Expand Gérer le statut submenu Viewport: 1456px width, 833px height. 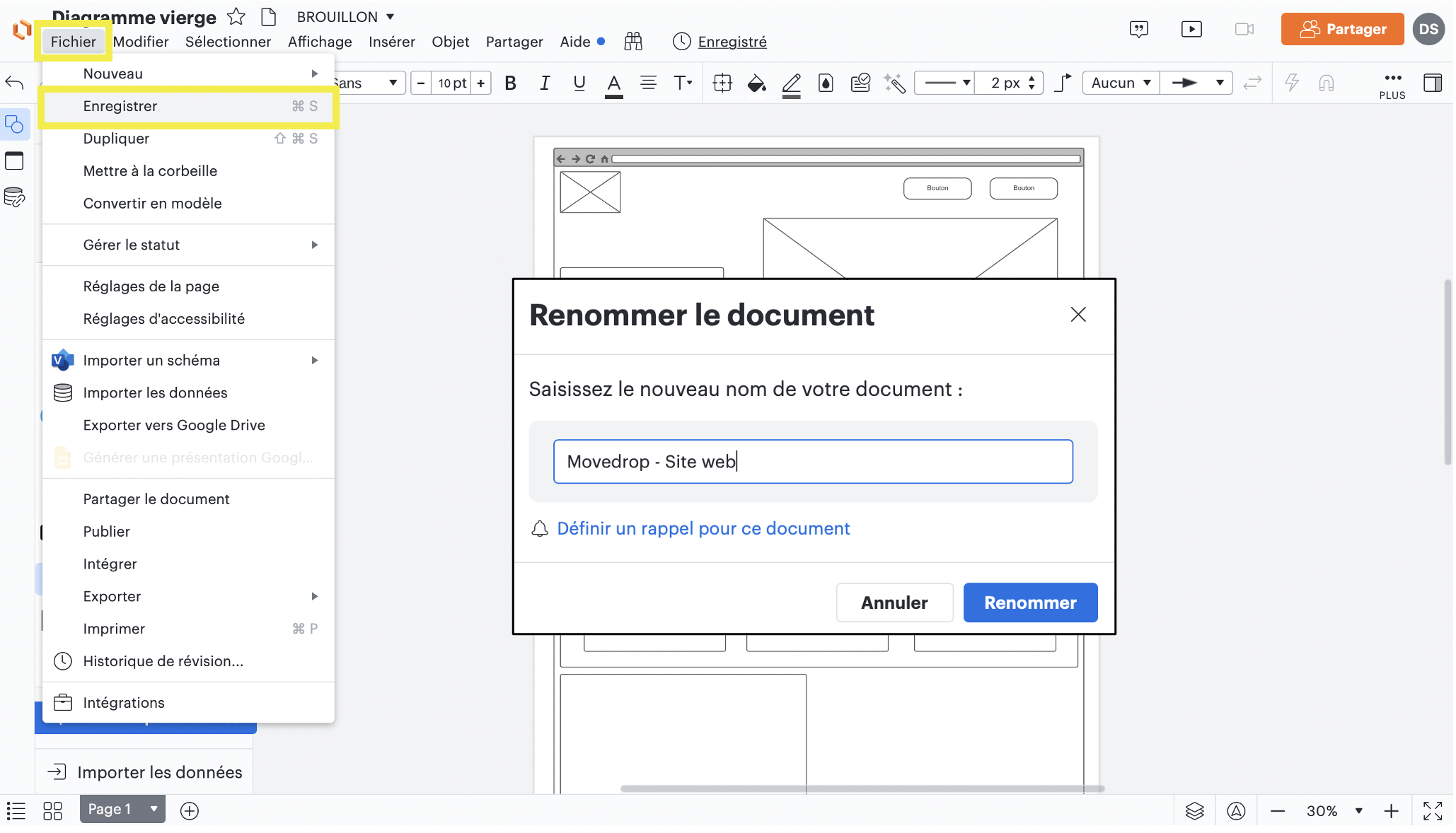coord(188,245)
